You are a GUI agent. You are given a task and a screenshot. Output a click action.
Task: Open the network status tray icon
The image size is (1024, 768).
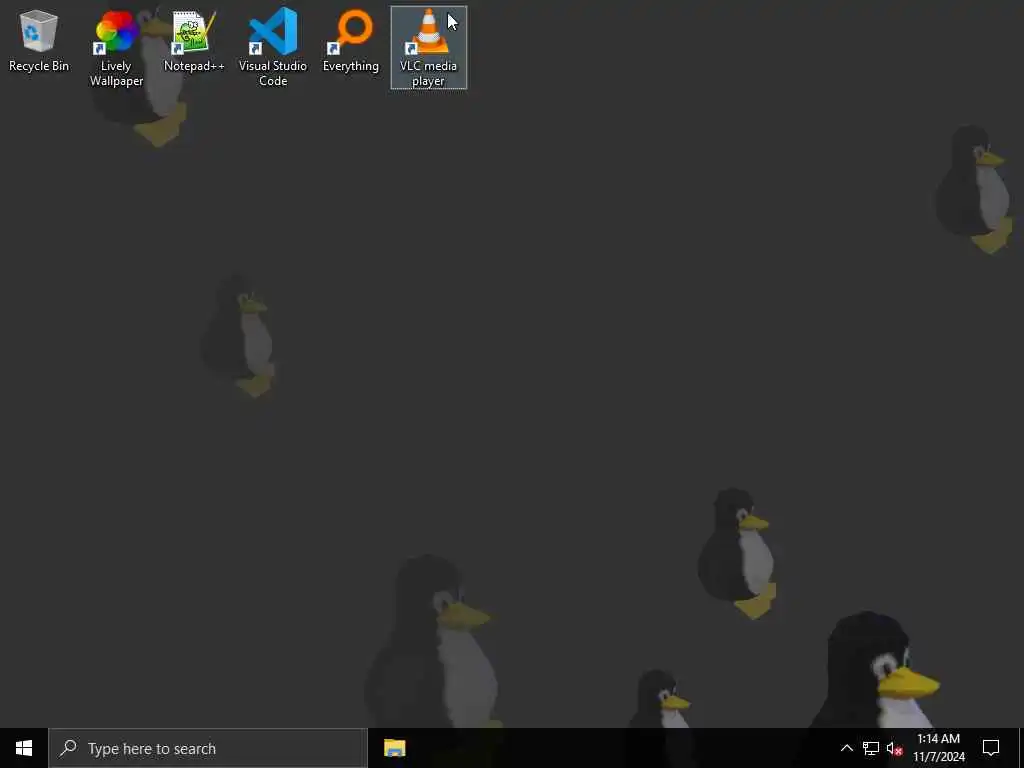[x=871, y=748]
